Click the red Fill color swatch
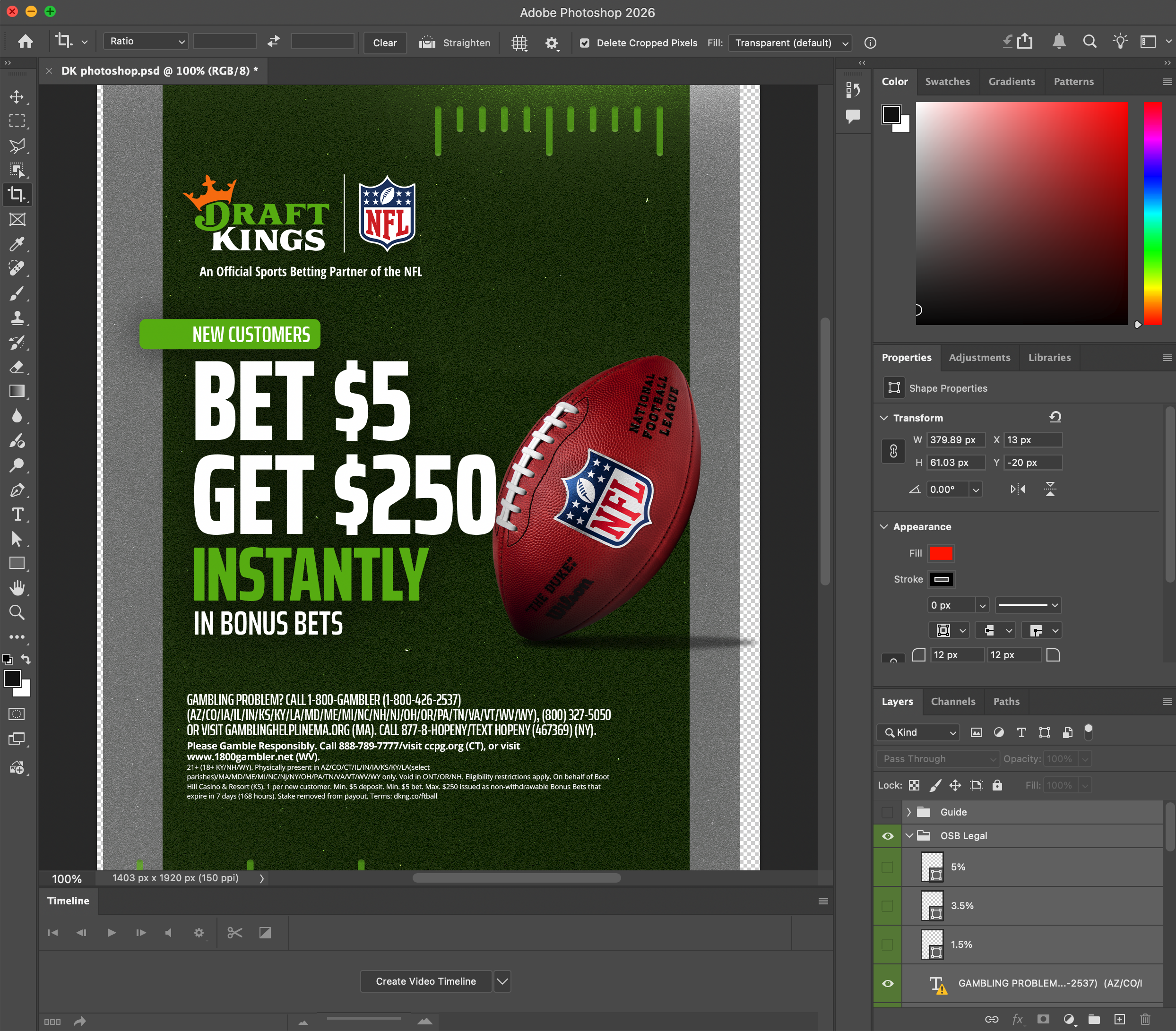The image size is (1176, 1031). [941, 553]
